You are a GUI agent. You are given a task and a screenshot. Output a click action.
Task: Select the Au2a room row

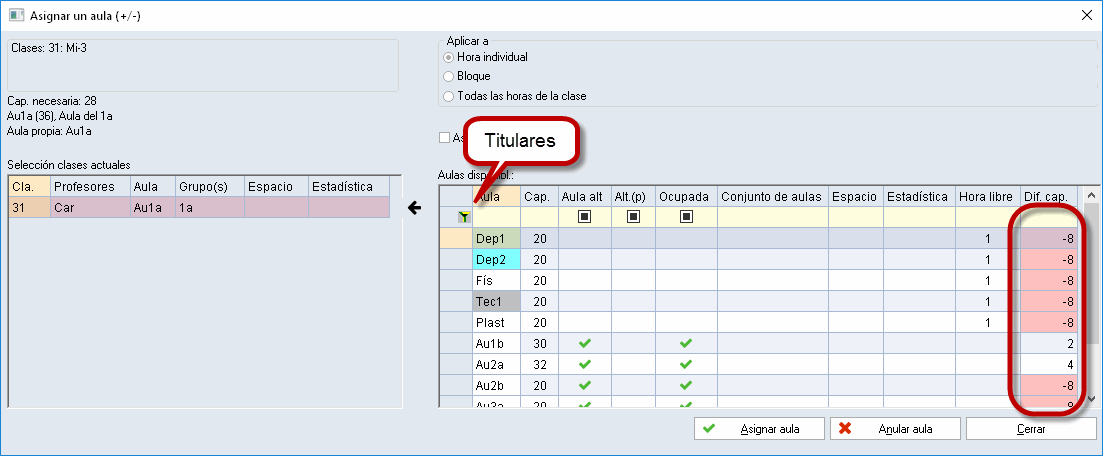(758, 365)
